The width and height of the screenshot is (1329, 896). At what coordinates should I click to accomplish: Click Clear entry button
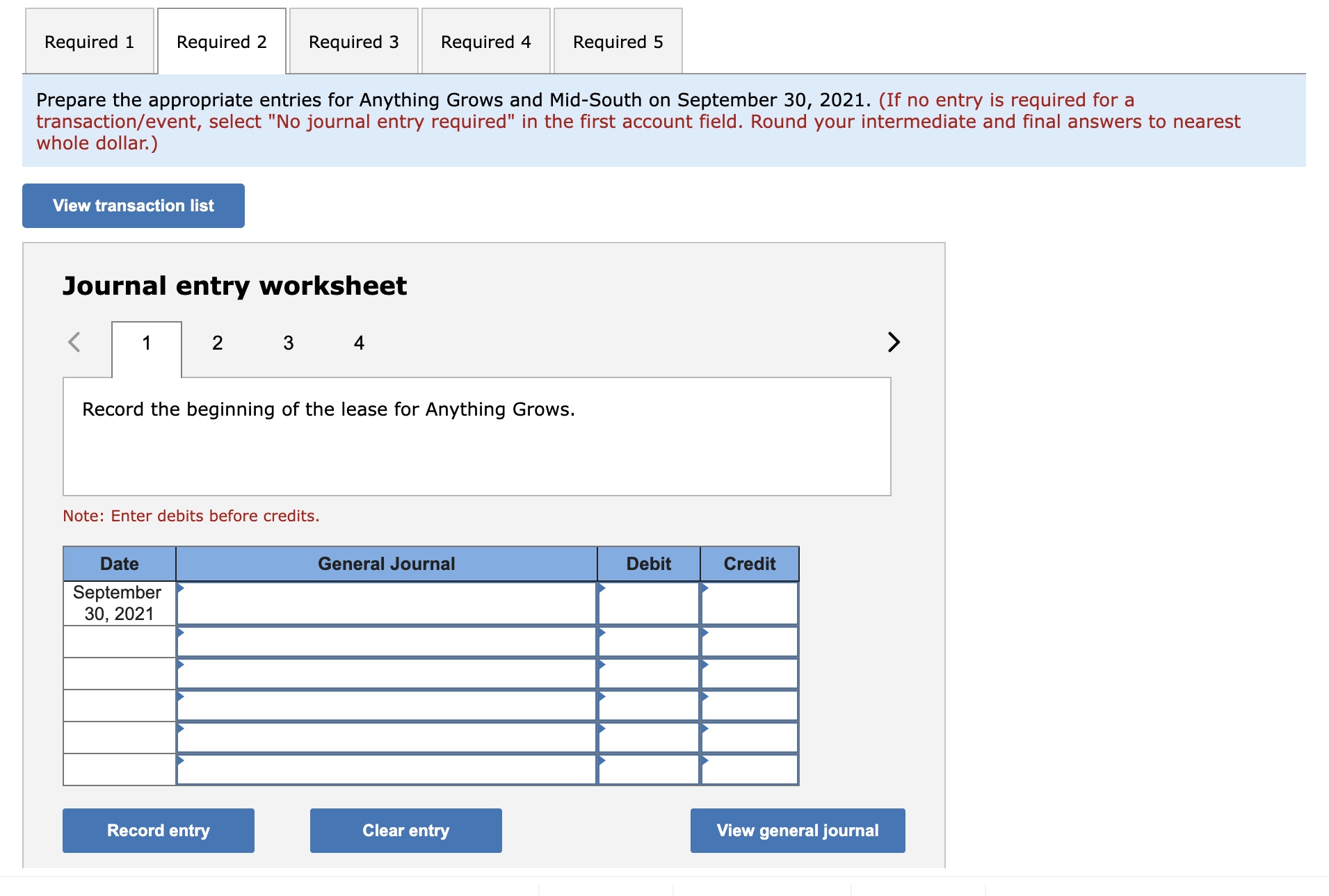(406, 831)
